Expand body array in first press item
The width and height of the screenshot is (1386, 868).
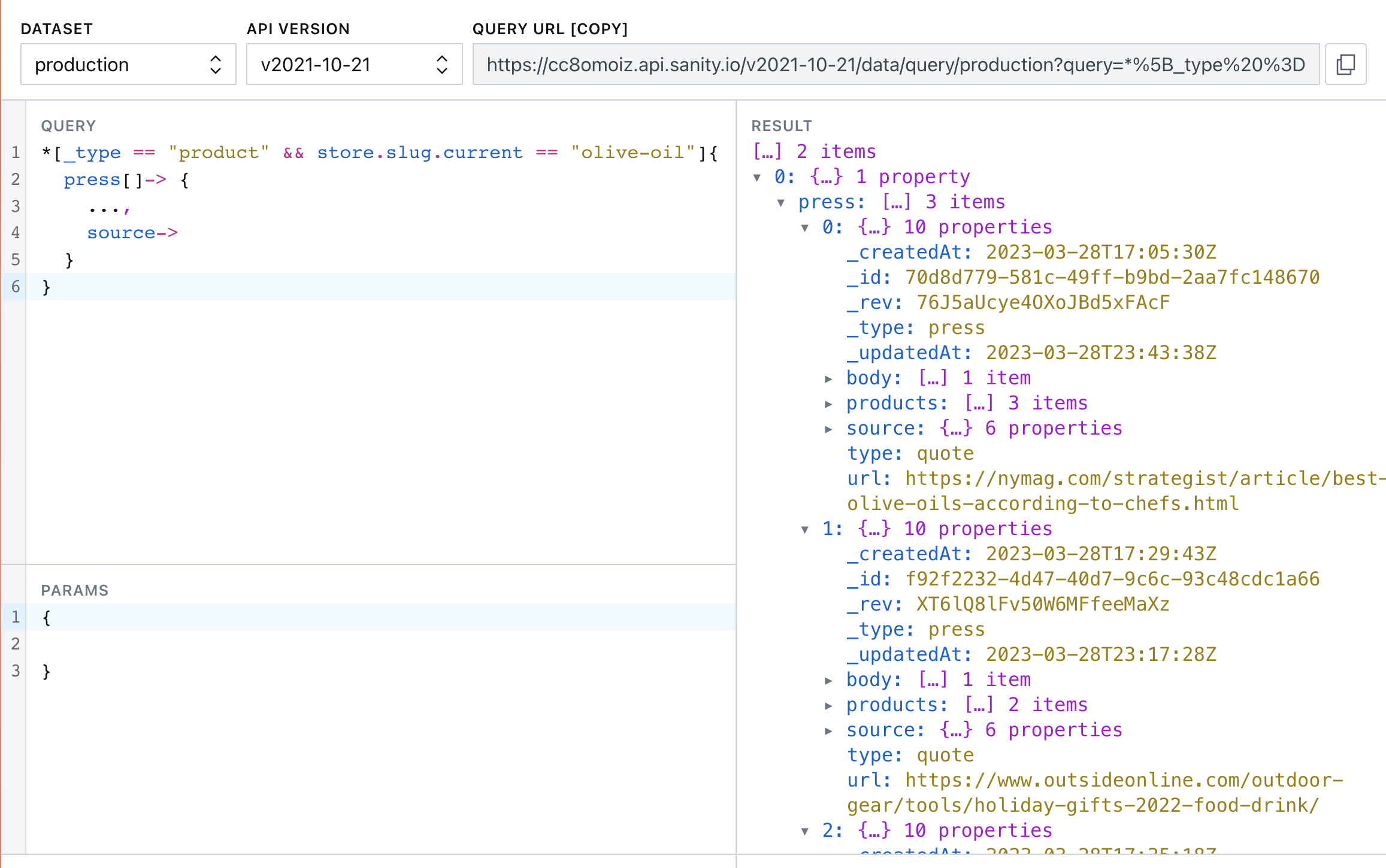click(828, 378)
